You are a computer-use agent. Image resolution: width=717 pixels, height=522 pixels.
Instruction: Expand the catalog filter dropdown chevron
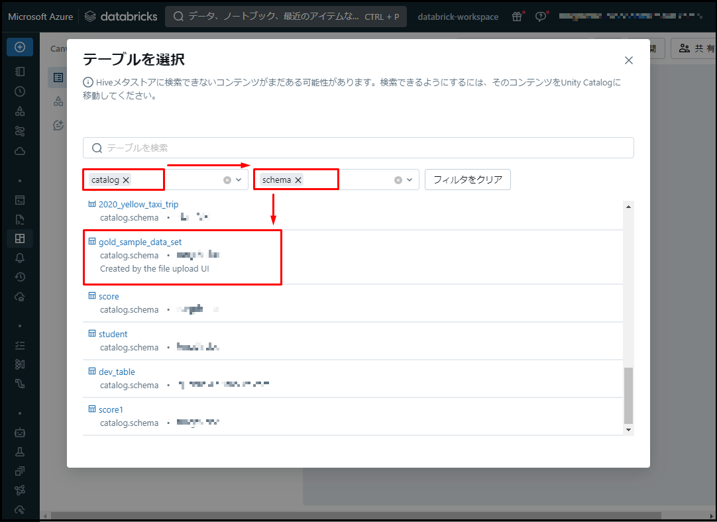pos(239,180)
